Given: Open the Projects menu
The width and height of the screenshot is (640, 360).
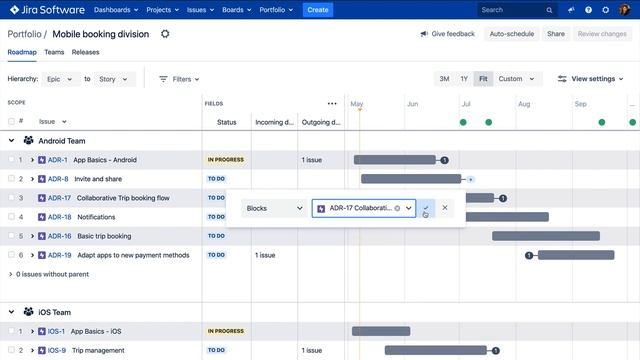Looking at the screenshot, I should [x=162, y=10].
